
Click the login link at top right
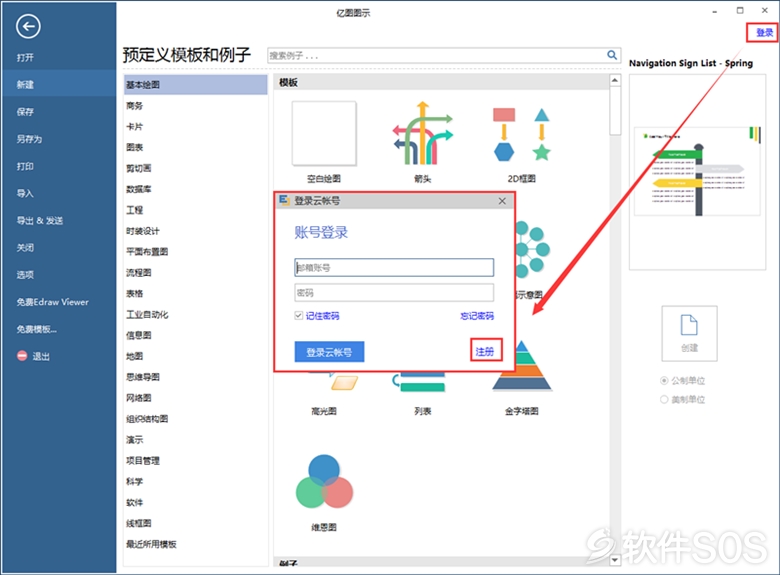(x=764, y=33)
